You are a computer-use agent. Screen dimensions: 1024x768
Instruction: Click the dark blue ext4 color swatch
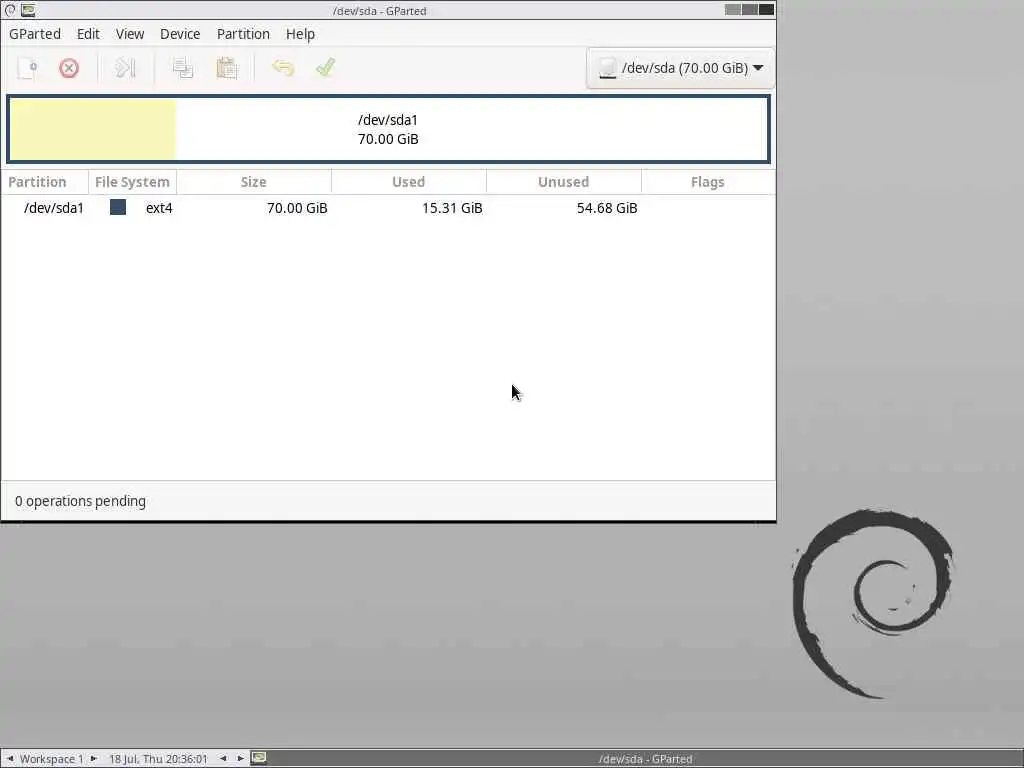[118, 207]
